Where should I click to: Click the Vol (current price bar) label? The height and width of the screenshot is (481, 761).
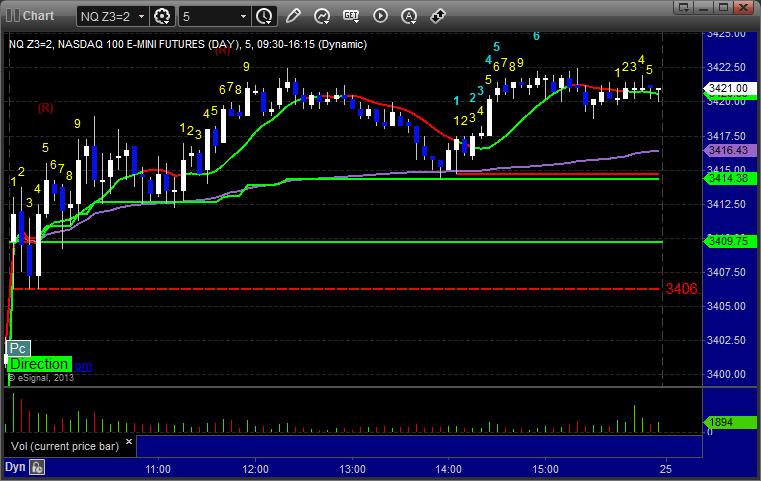coord(65,446)
